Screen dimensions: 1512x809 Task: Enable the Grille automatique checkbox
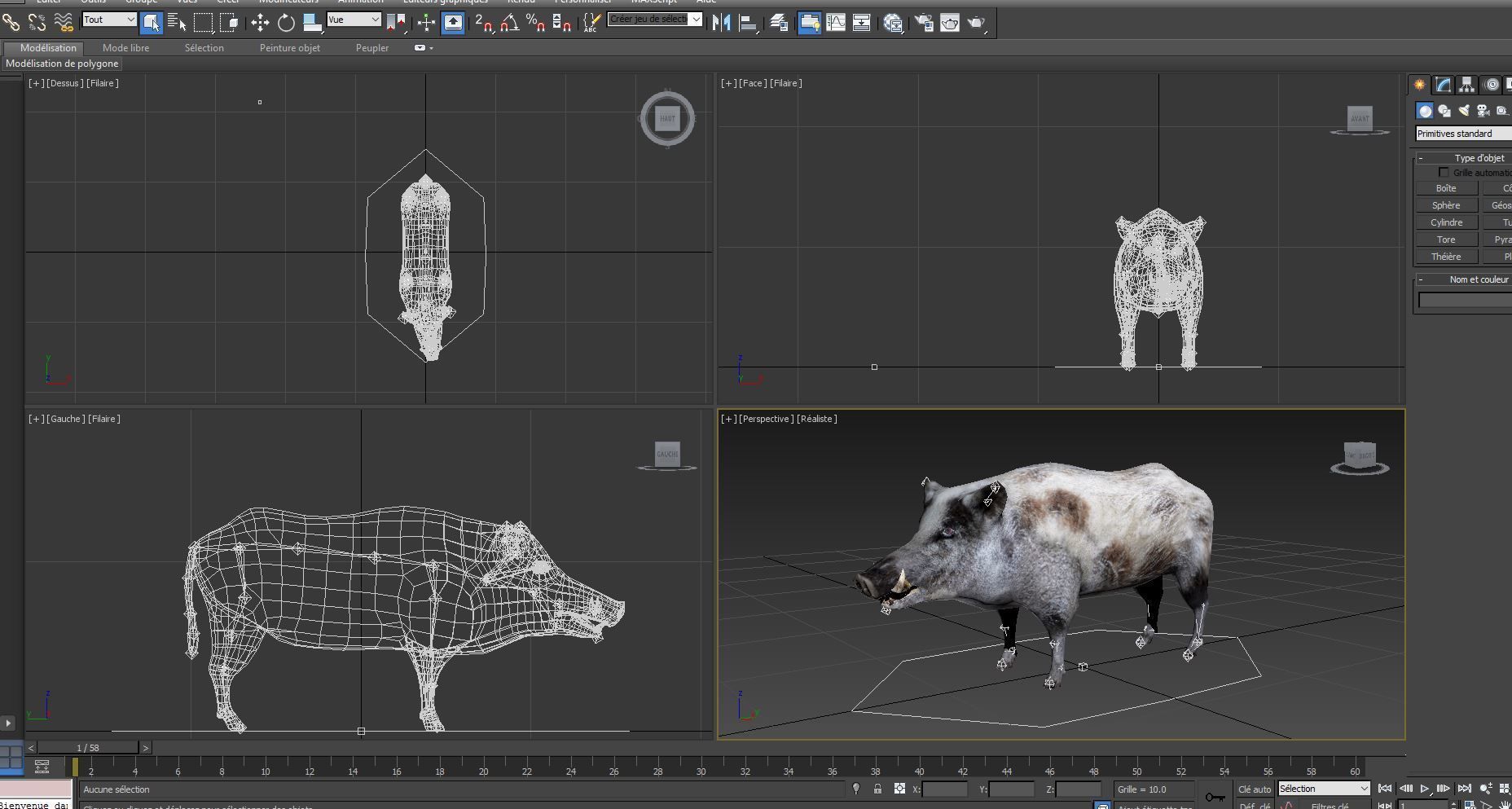pos(1444,173)
